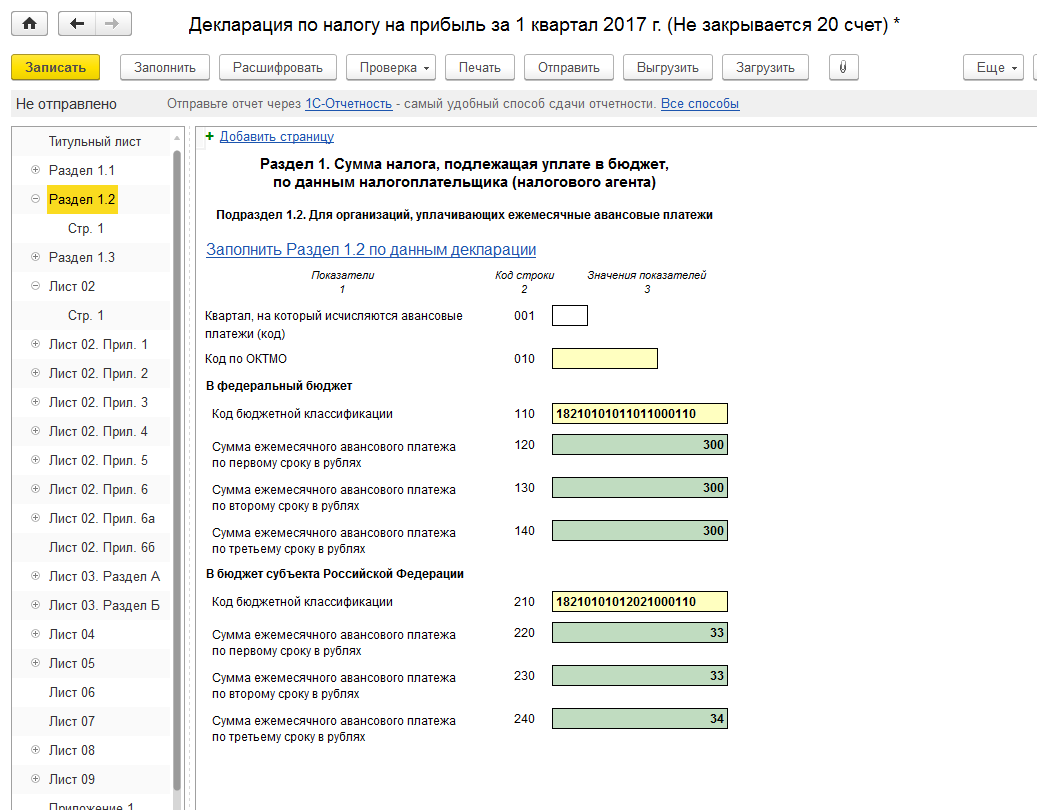Click green plus icon to add page
Image resolution: width=1037 pixels, height=810 pixels.
click(210, 137)
